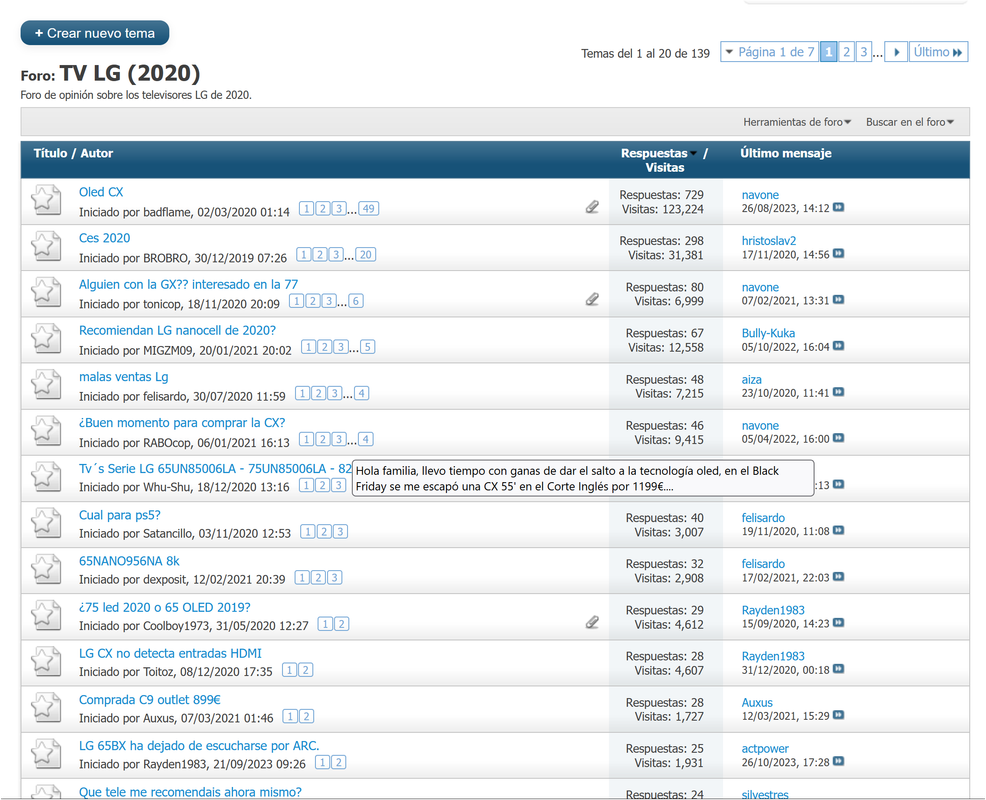Go to last post icon for Oled CX
This screenshot has width=986, height=800.
tap(838, 207)
